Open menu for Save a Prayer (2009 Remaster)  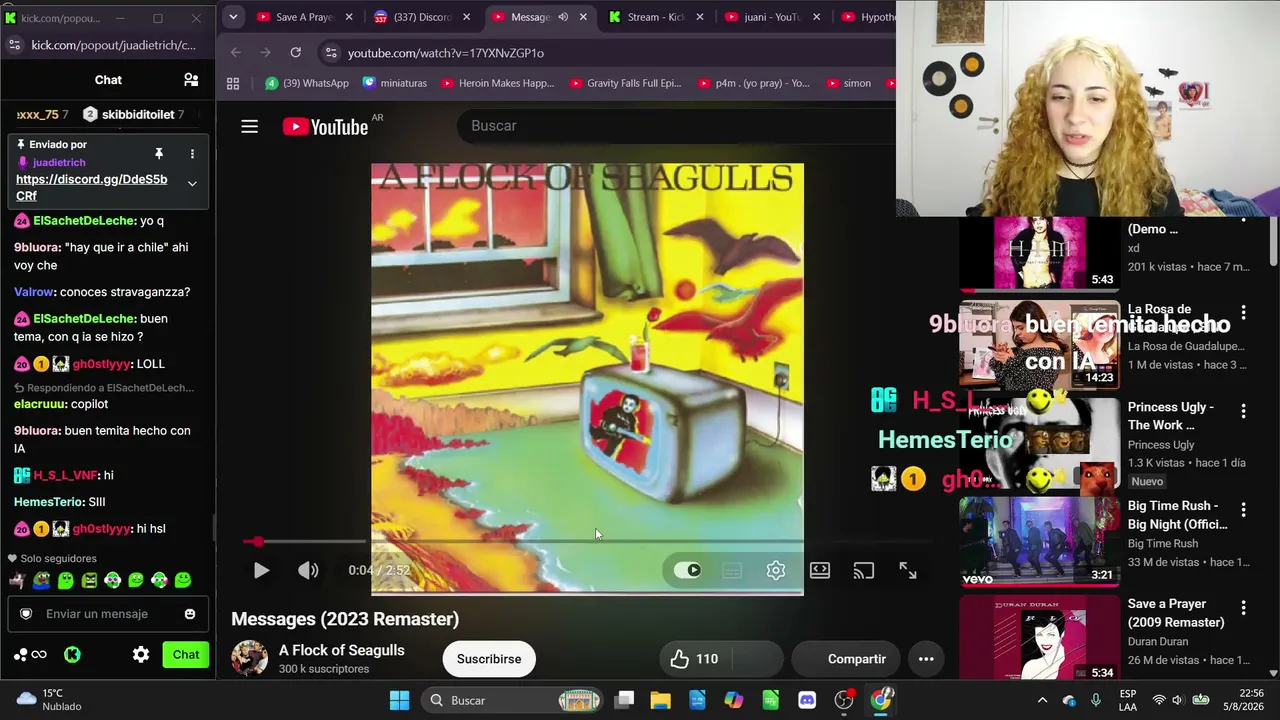click(1243, 608)
